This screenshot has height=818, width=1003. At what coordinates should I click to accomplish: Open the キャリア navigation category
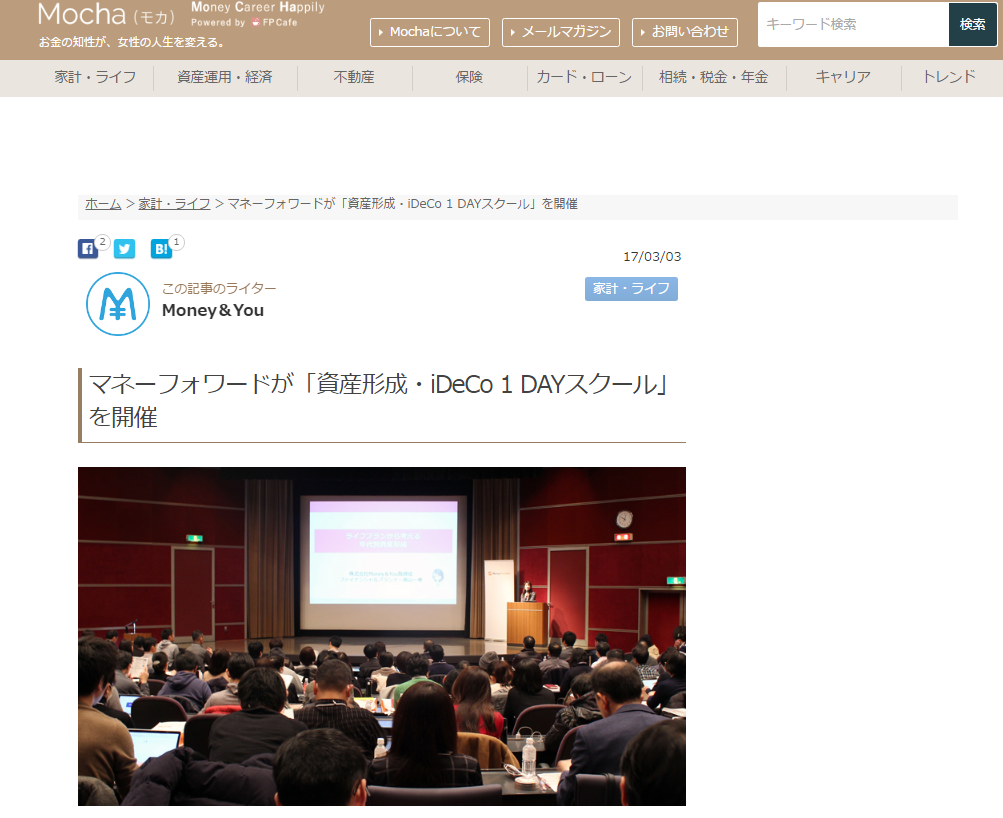pos(843,77)
